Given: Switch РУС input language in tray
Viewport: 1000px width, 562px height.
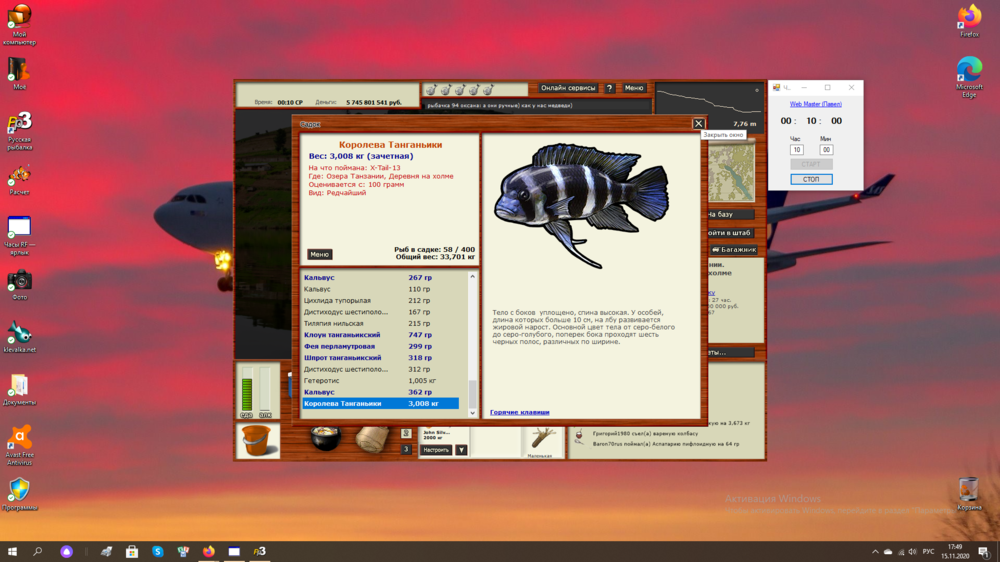Looking at the screenshot, I should tap(929, 552).
